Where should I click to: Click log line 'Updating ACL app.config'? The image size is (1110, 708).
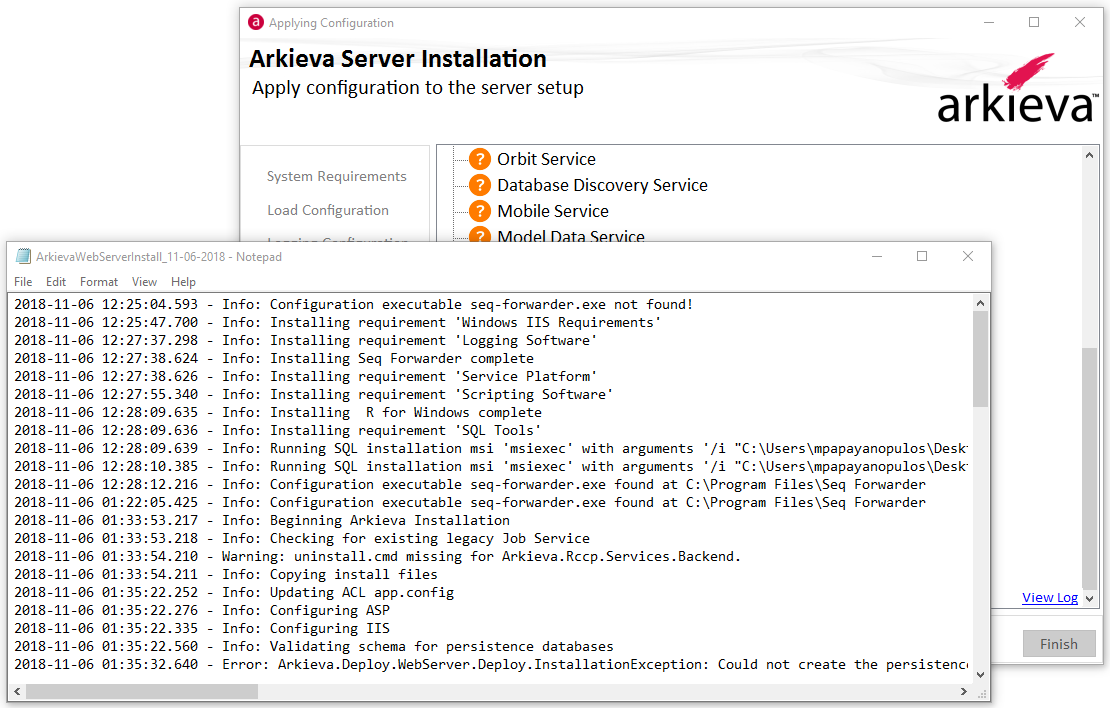click(x=234, y=593)
